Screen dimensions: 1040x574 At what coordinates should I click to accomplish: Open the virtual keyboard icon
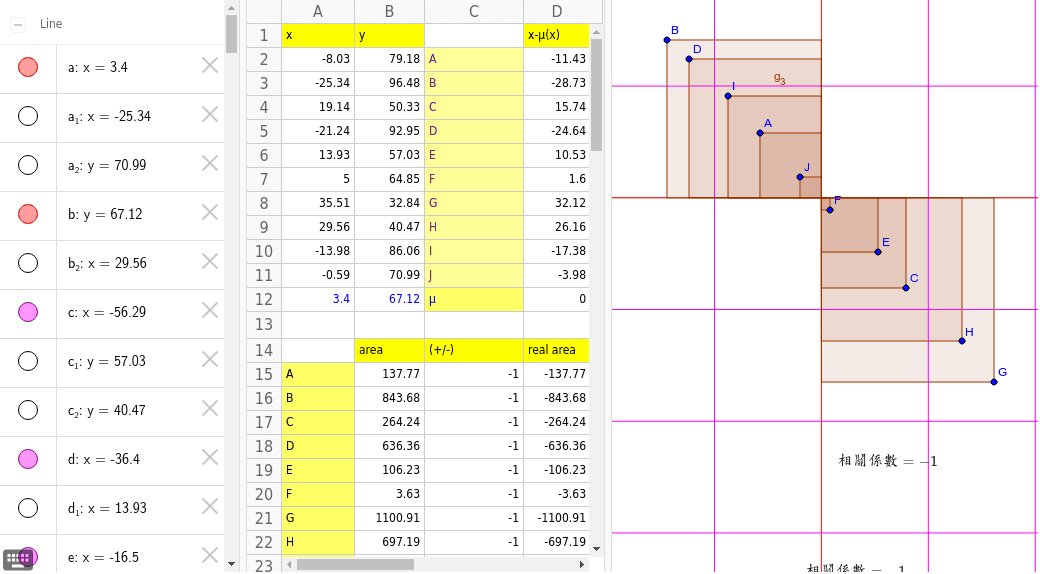[x=17, y=559]
